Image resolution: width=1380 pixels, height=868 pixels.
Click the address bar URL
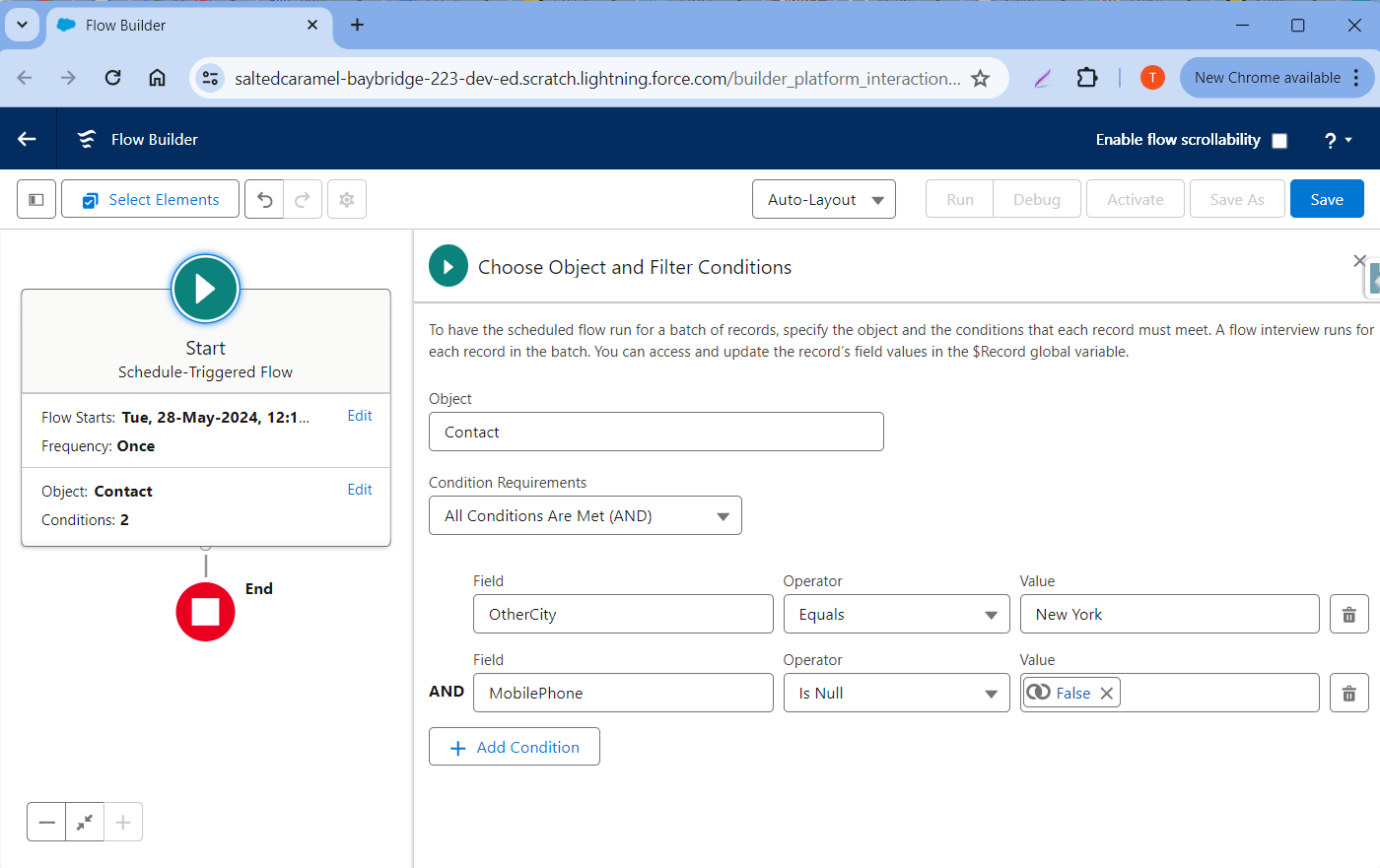[597, 78]
